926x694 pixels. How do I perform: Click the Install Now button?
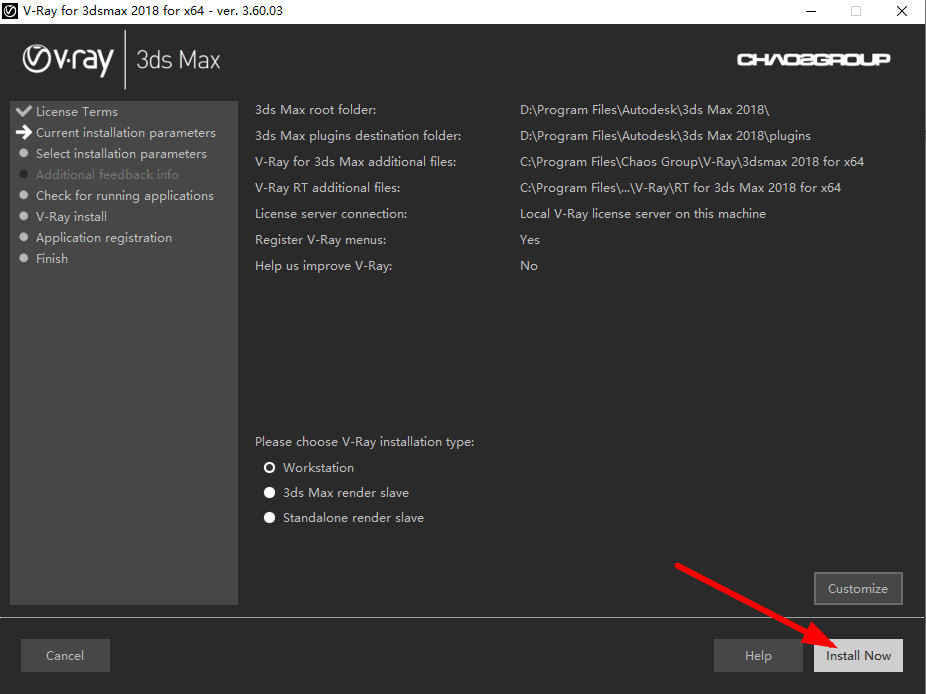point(858,655)
